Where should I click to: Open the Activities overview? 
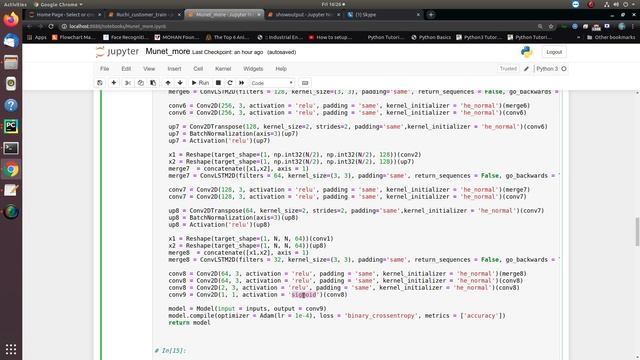pos(15,4)
